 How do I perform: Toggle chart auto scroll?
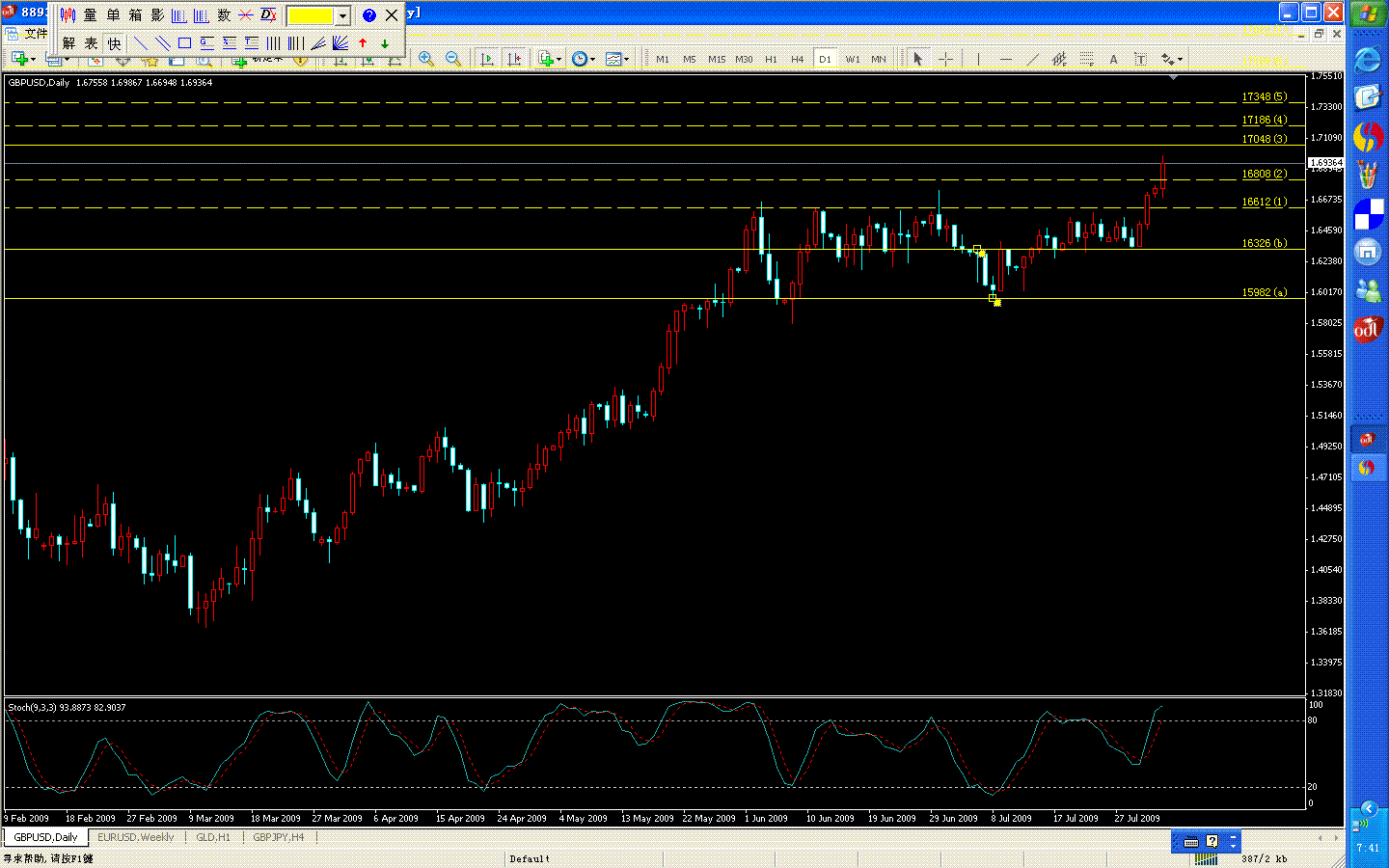click(487, 59)
